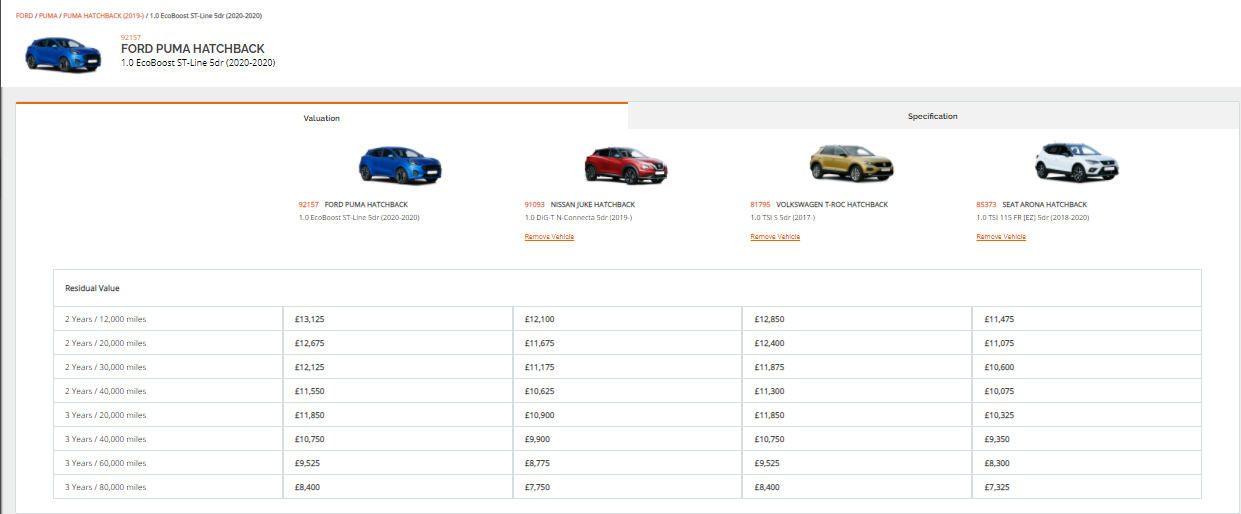Click the £10,325 value cell

click(1087, 415)
